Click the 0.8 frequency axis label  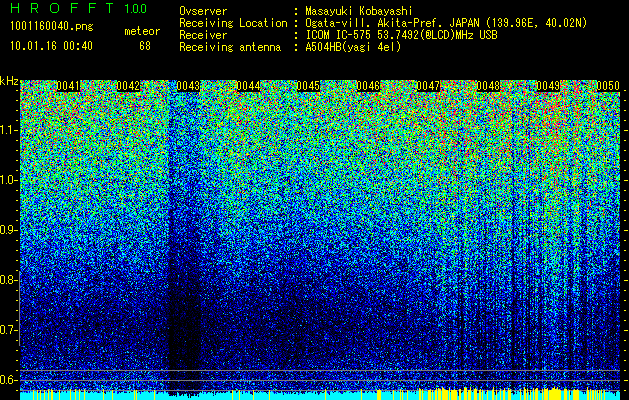click(x=8, y=280)
